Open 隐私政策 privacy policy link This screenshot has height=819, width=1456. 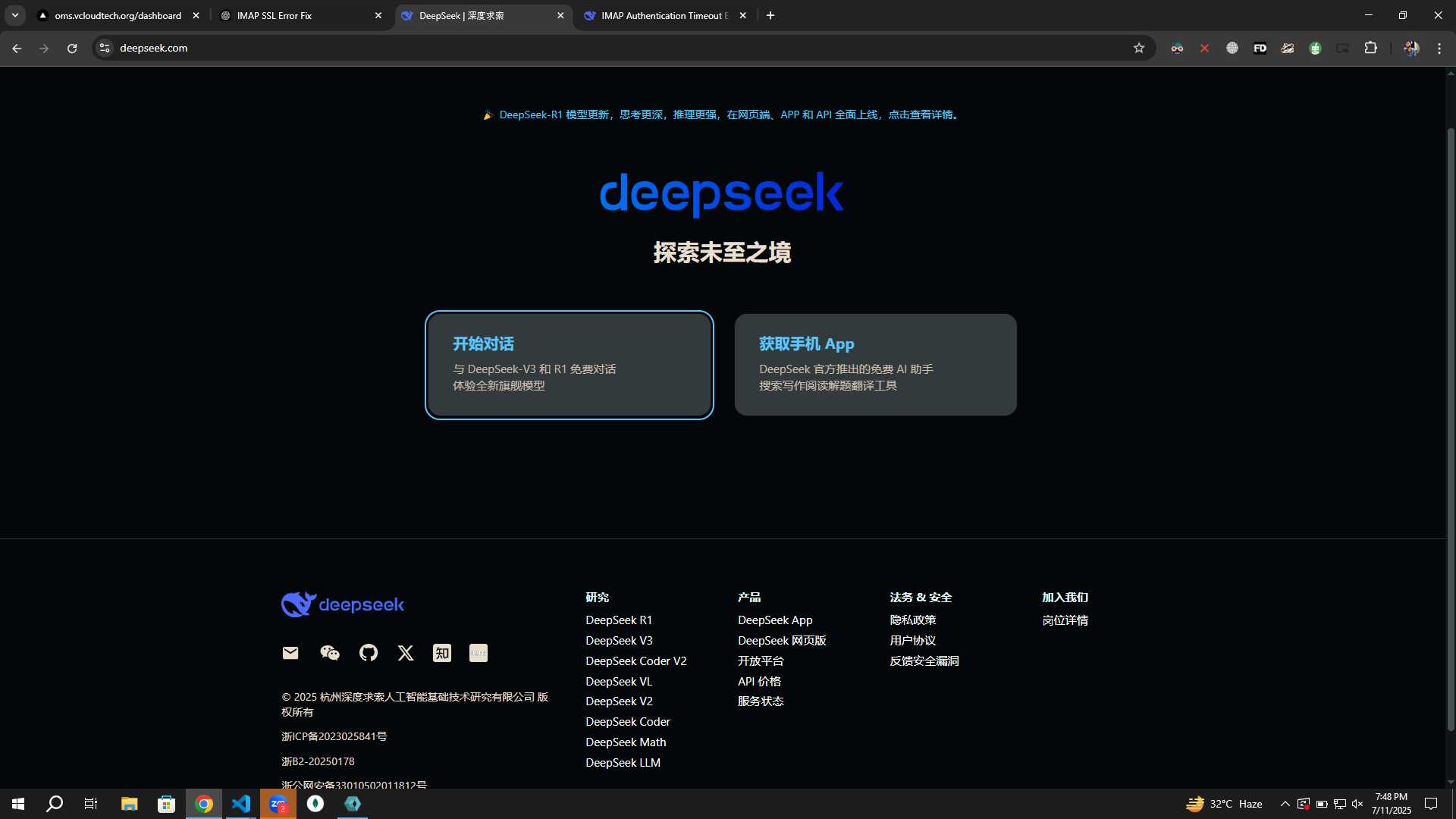913,620
